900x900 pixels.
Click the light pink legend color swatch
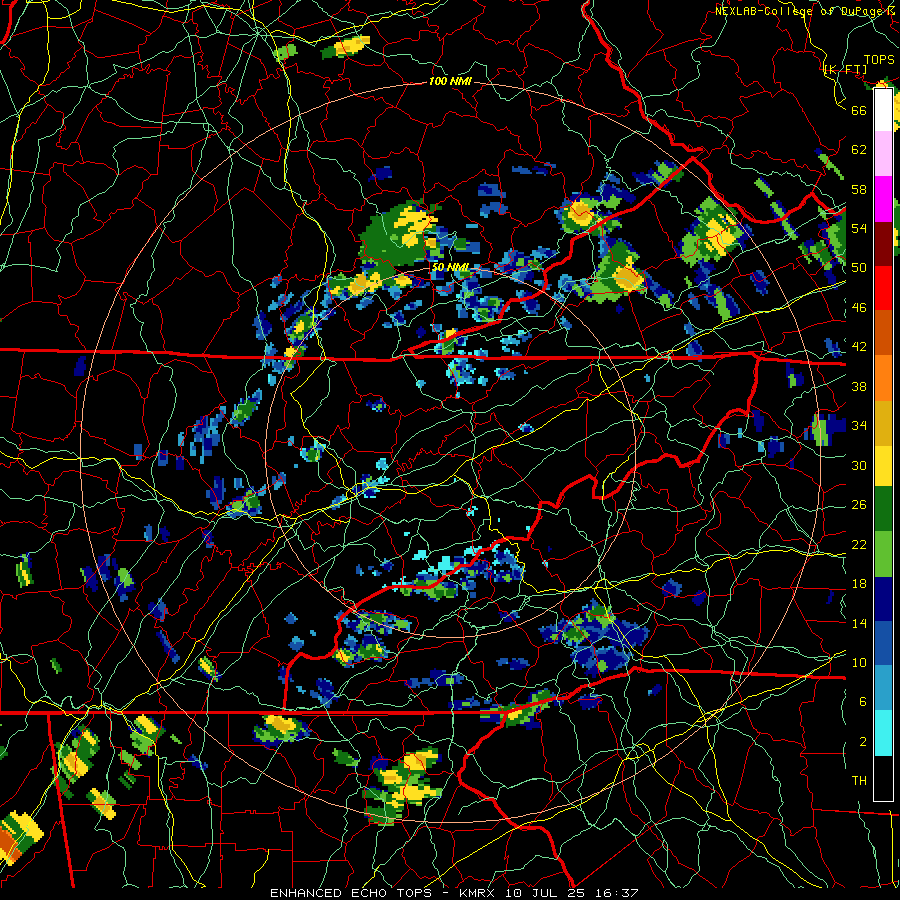point(883,154)
